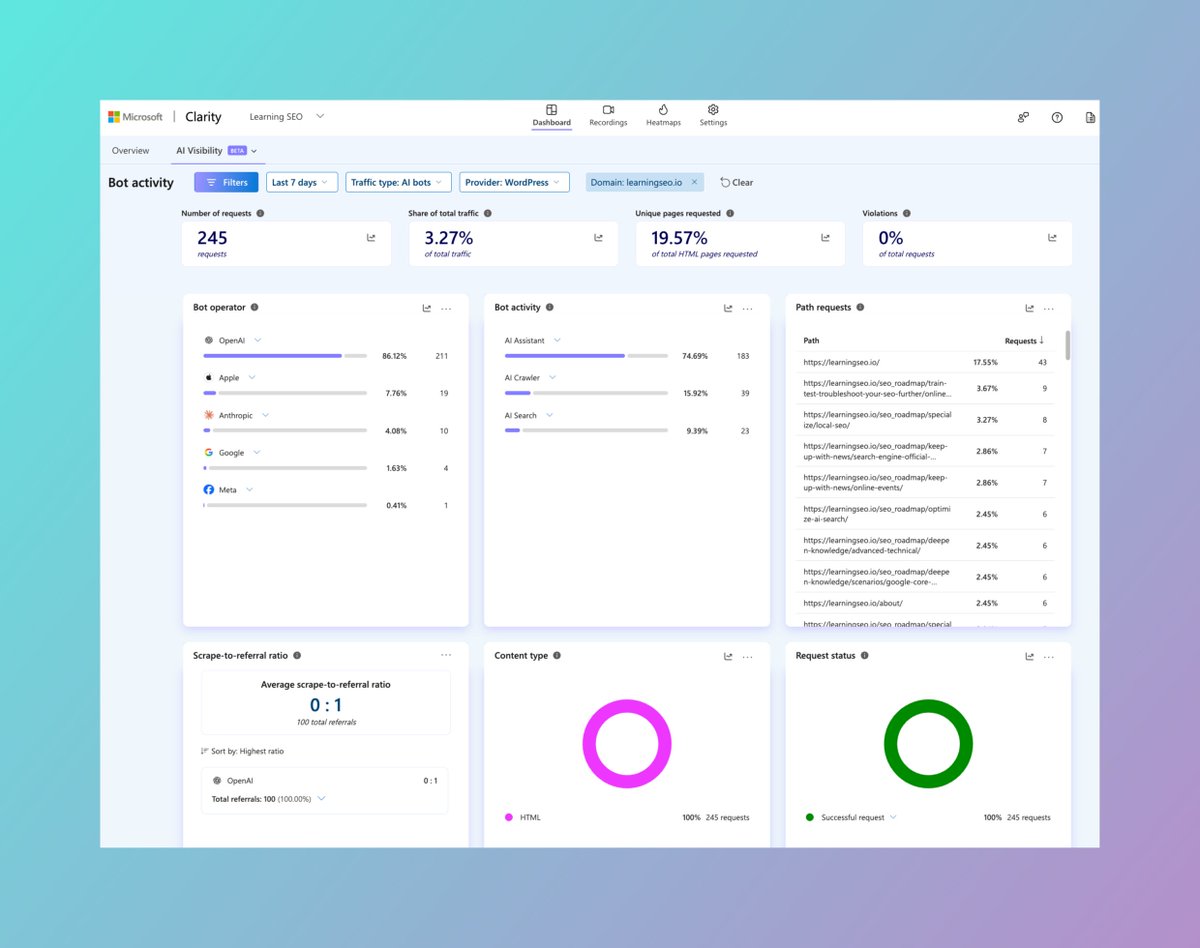Click the https://learningseo.io/about/ path row
The image size is (1200, 948).
tap(925, 603)
